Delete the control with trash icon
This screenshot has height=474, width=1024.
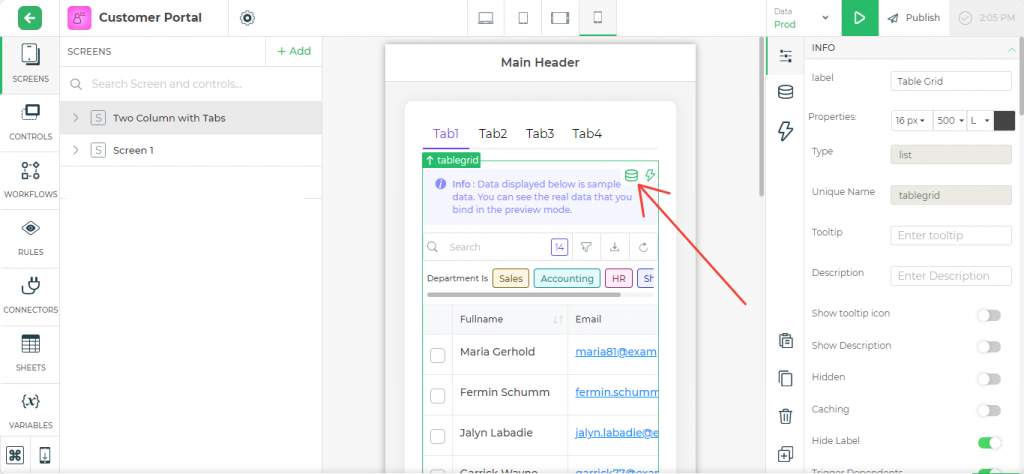click(x=786, y=416)
